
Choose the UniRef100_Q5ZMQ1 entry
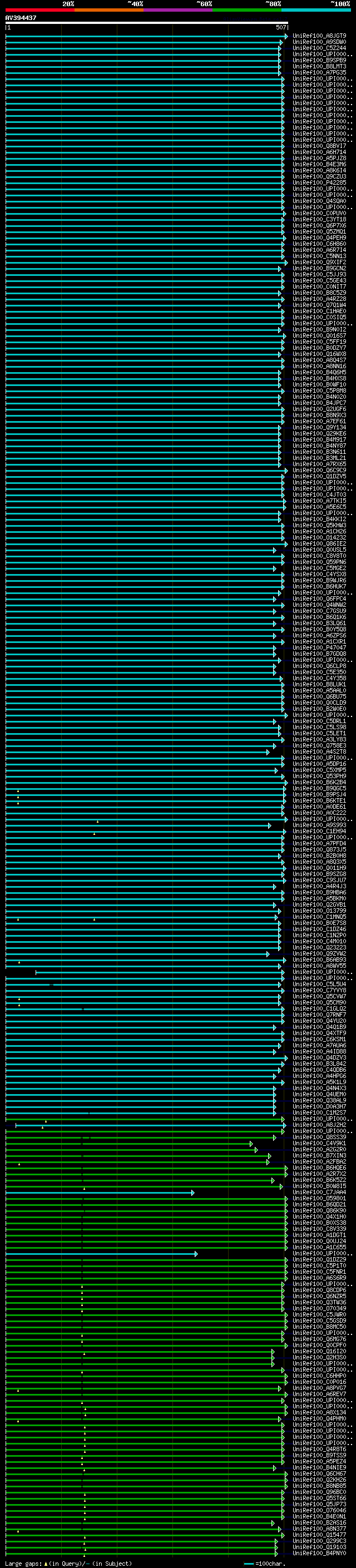pos(319,232)
